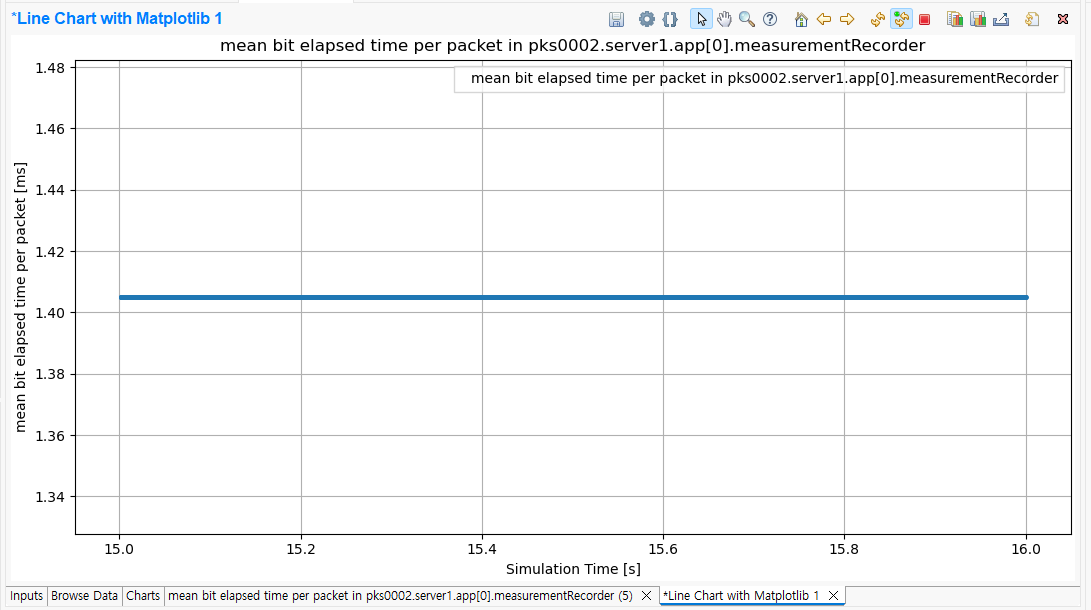Open chart configuration gear settings
This screenshot has height=610, width=1091.
coord(647,19)
